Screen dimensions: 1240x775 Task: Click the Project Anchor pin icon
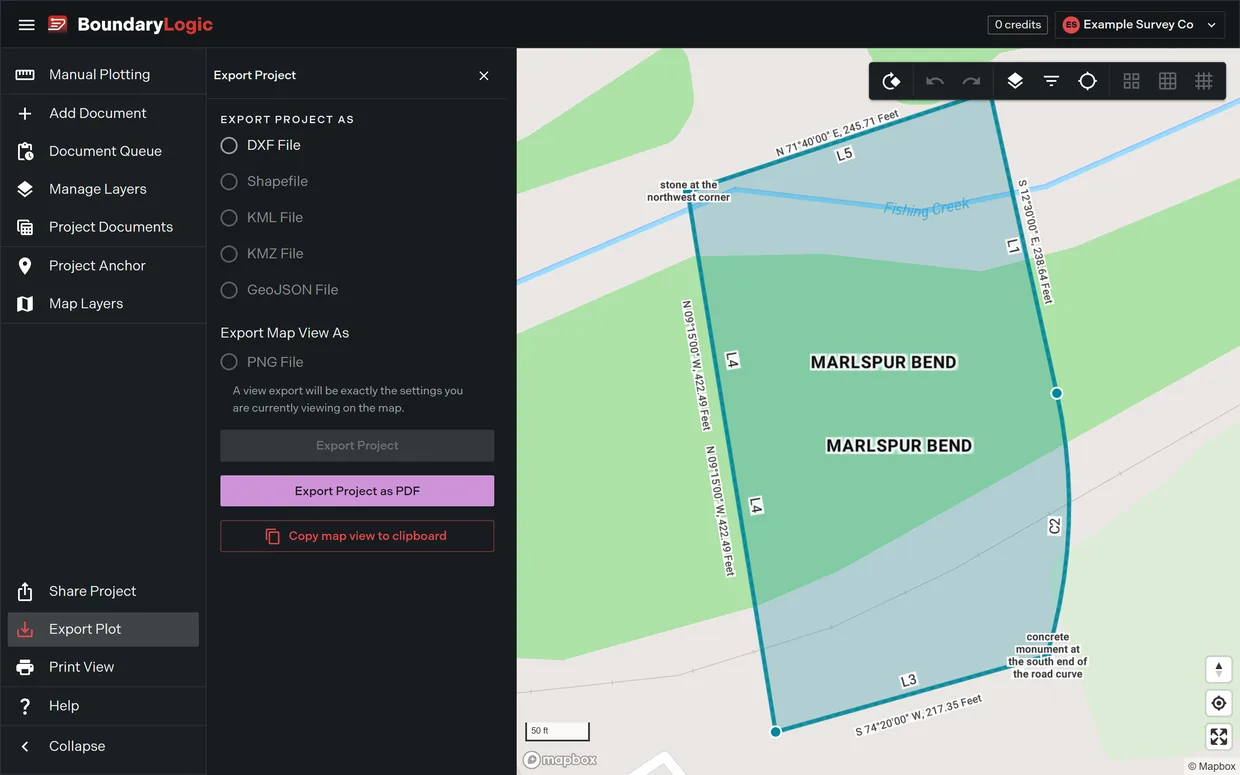pyautogui.click(x=26, y=265)
